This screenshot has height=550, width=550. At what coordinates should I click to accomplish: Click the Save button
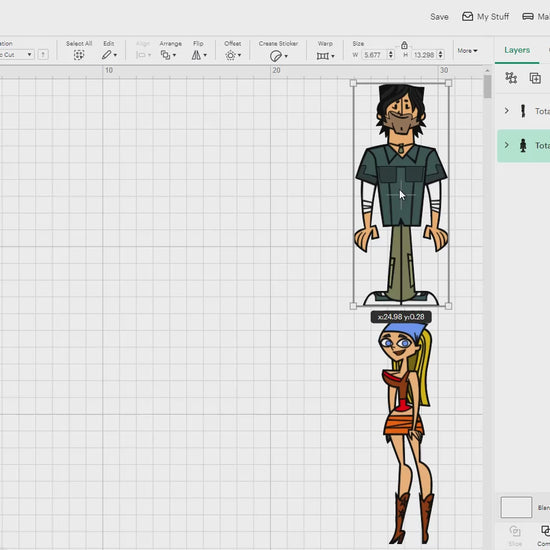439,17
